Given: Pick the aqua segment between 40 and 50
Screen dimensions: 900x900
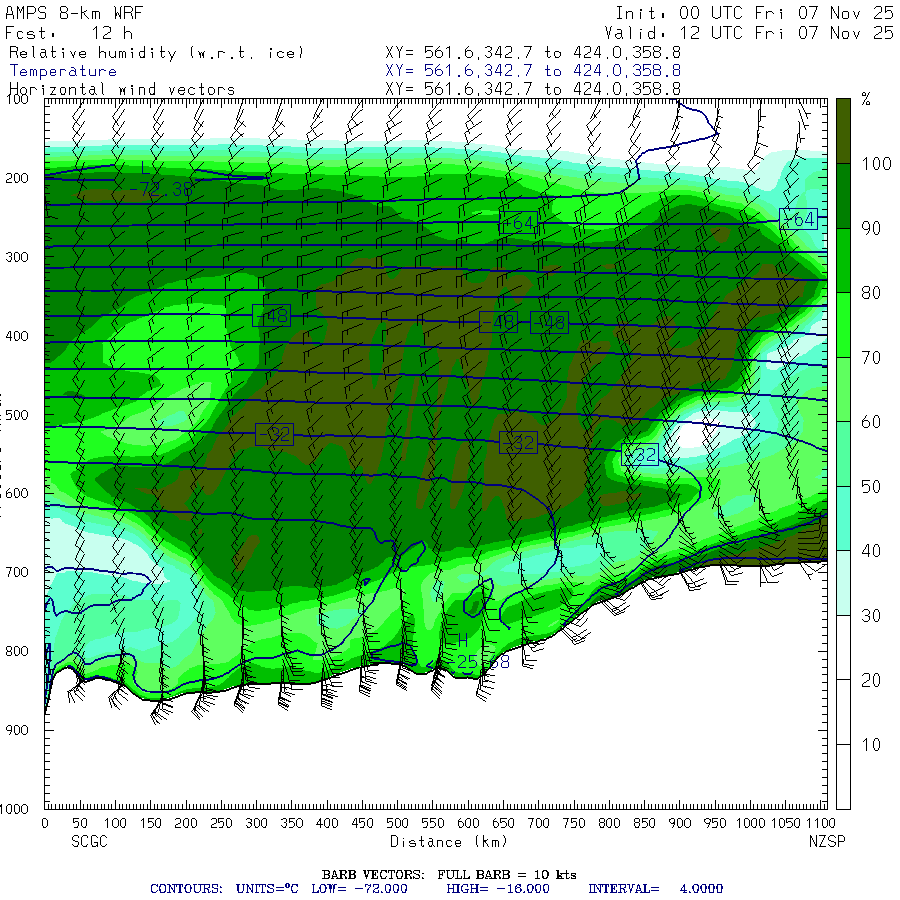Looking at the screenshot, I should (843, 518).
